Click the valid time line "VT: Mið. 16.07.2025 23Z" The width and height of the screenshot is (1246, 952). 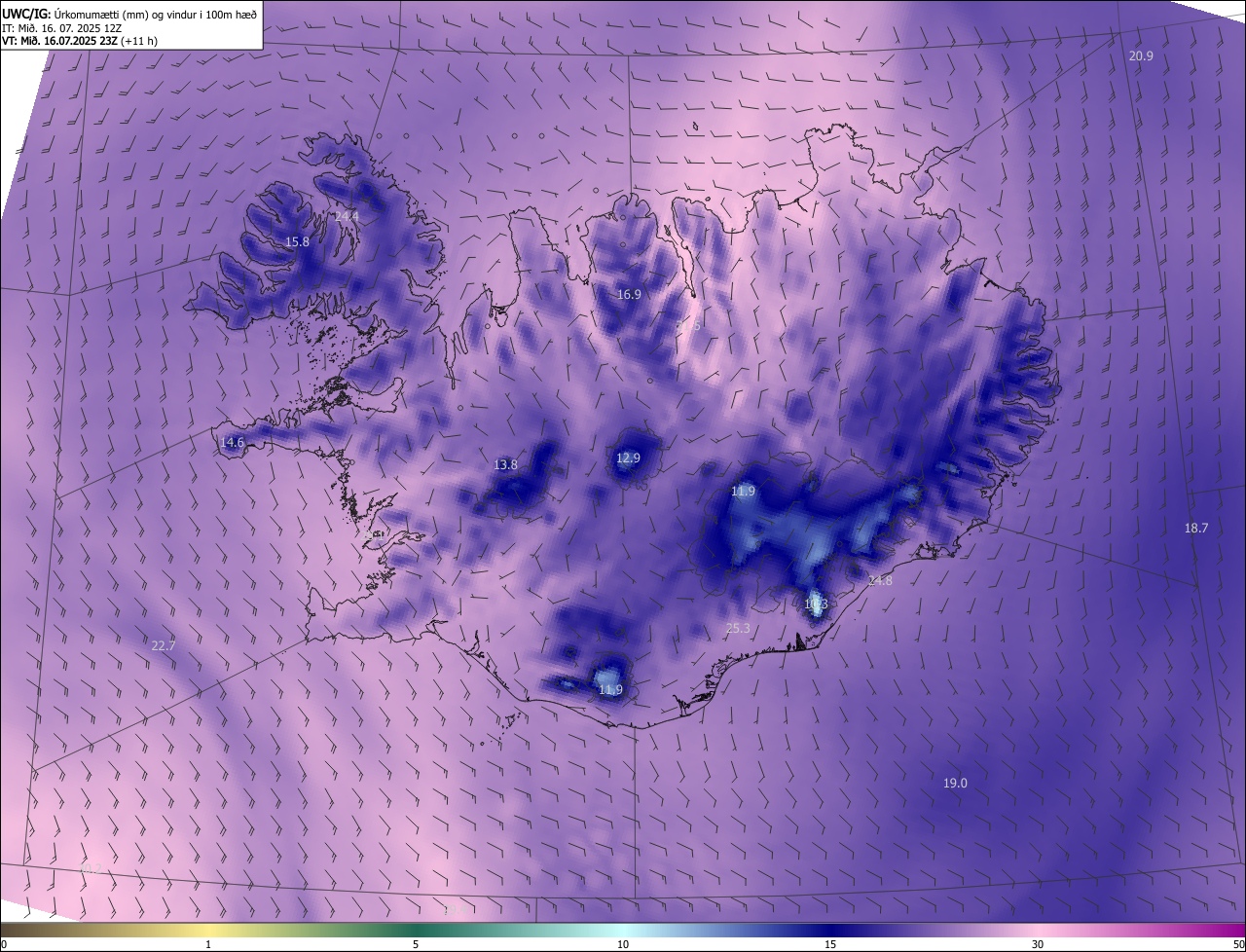59,41
